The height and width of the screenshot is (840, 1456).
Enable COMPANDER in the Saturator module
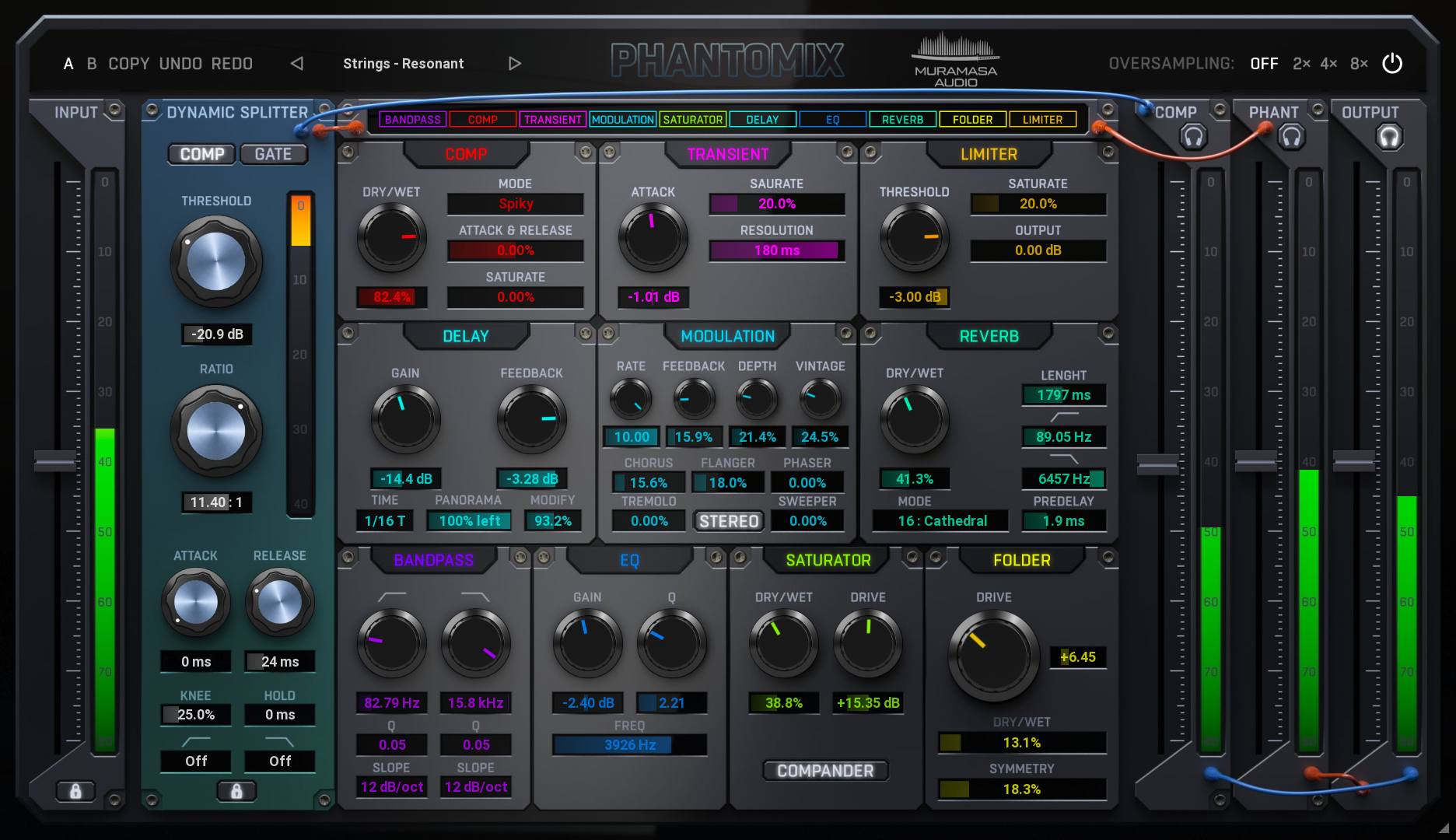coord(826,771)
